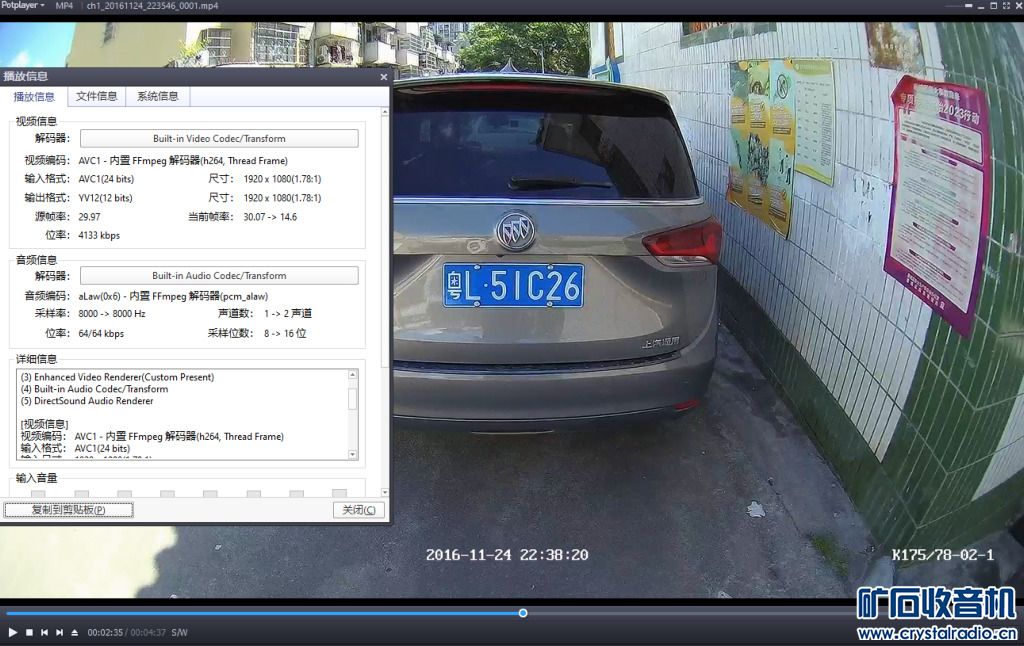Click the 关闭 button in dialog
Viewport: 1024px width, 646px height.
coord(358,510)
